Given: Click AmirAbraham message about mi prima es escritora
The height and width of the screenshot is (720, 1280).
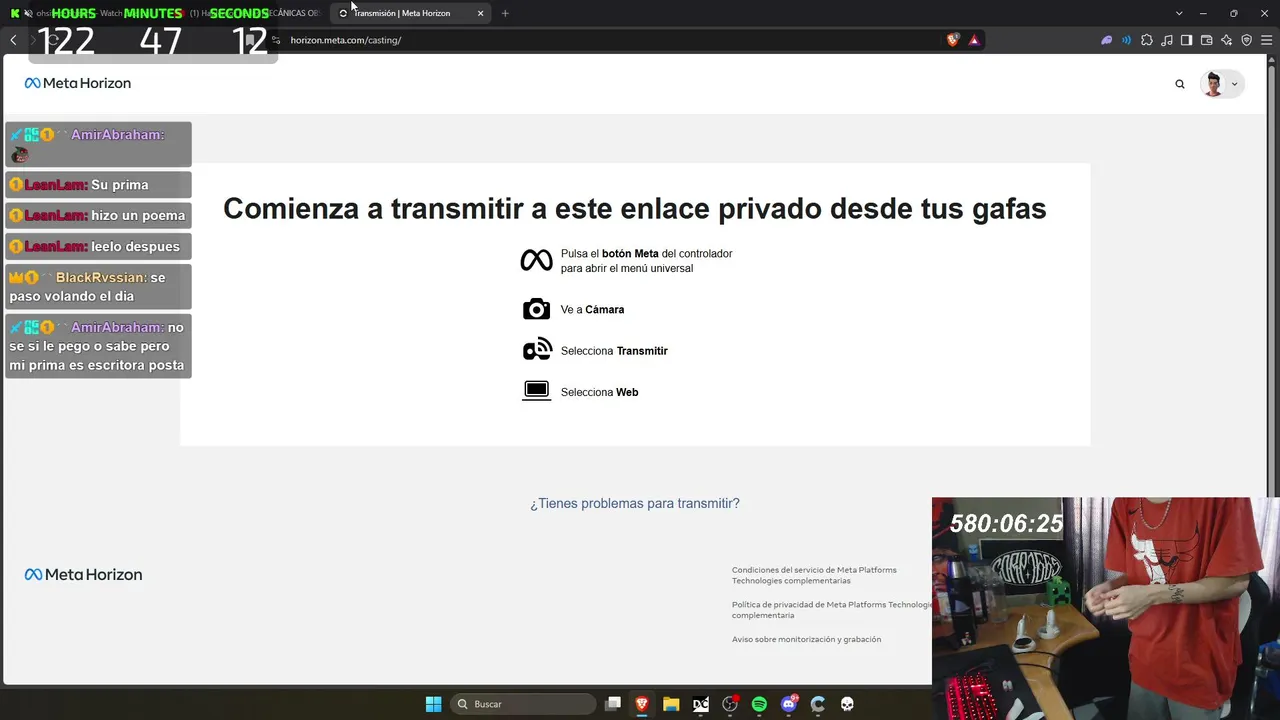Looking at the screenshot, I should [x=98, y=346].
